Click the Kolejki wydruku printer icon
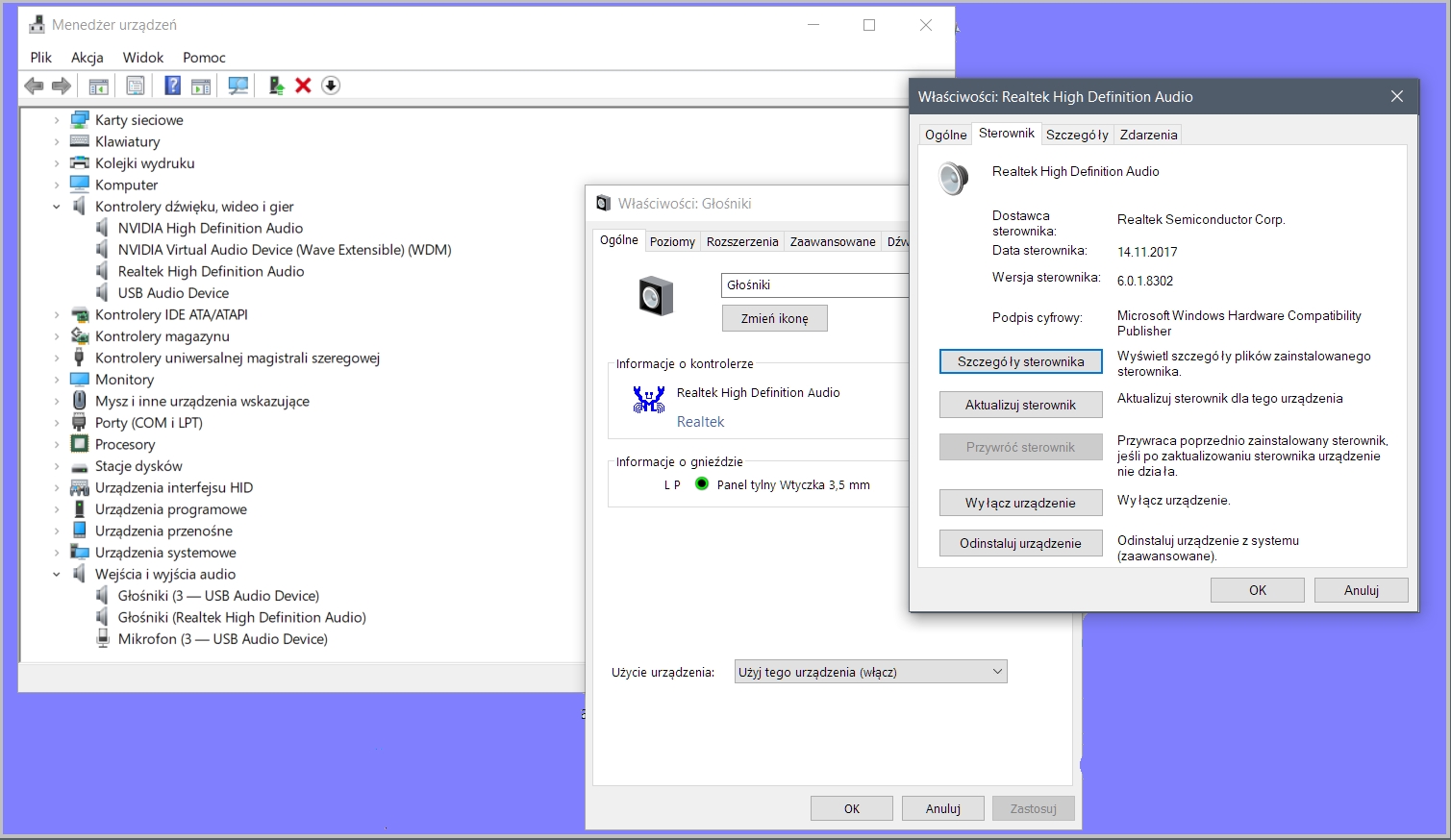The width and height of the screenshot is (1451, 840). [x=80, y=163]
